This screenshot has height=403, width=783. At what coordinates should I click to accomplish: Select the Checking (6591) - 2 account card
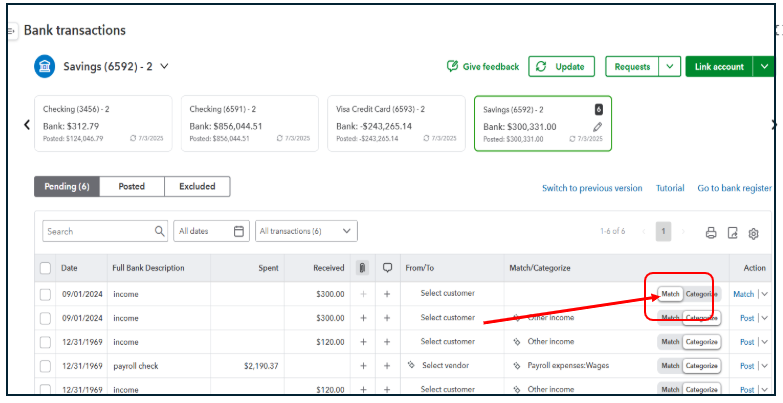point(250,123)
